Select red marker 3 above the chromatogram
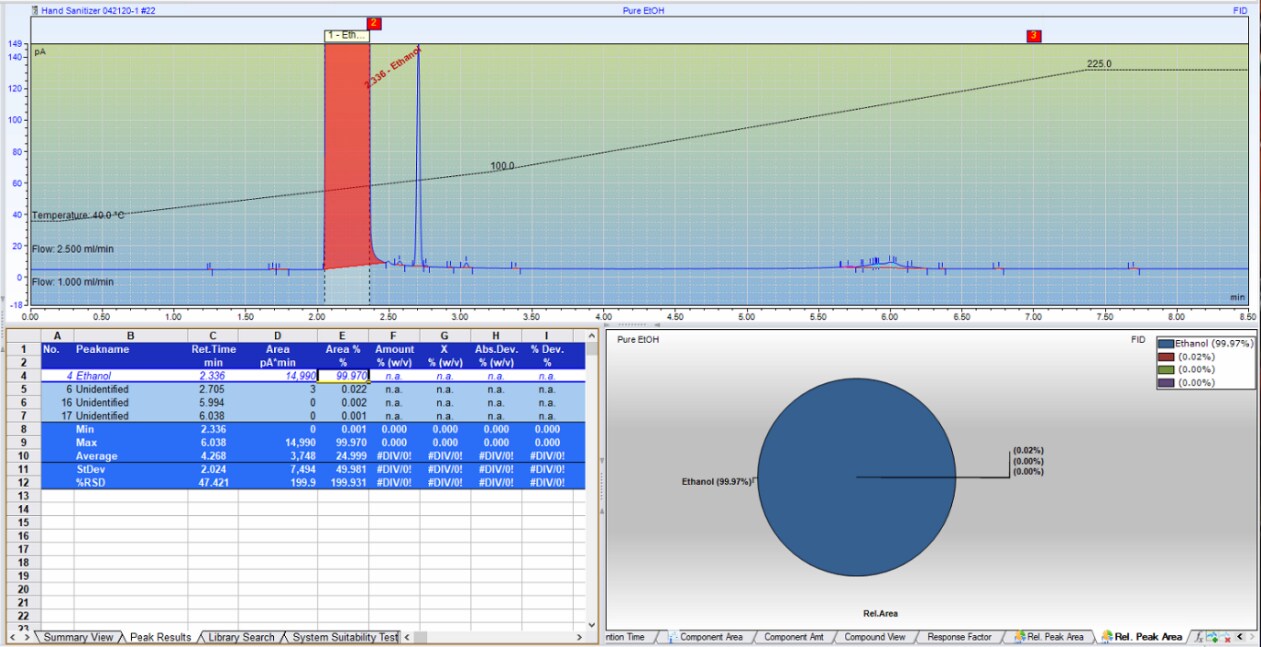 1034,36
